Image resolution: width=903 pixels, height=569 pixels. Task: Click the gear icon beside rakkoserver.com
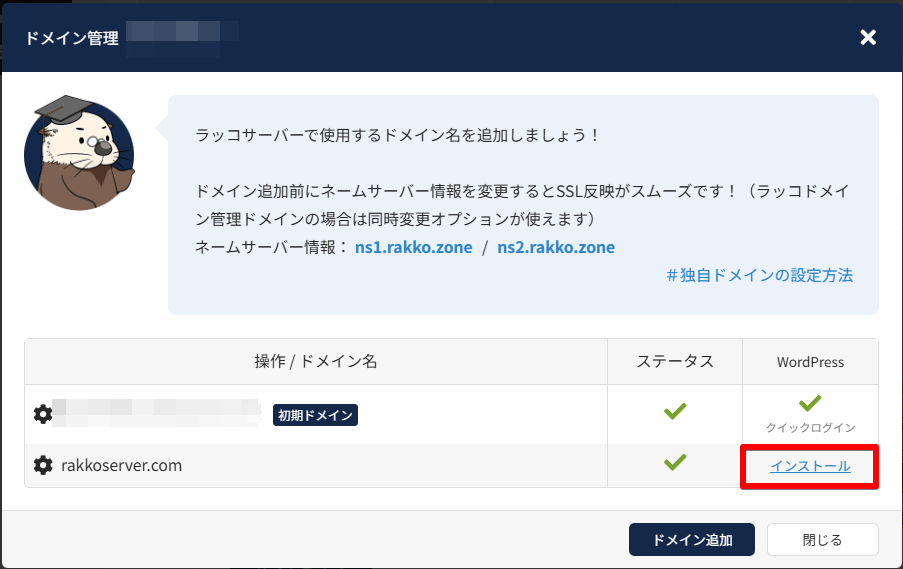(43, 466)
